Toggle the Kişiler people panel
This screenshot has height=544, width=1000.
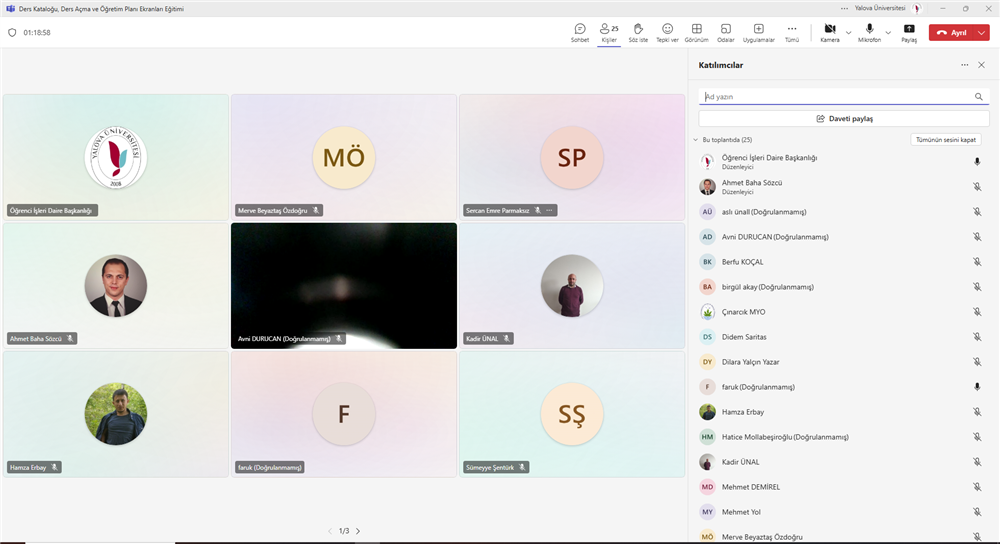[609, 33]
